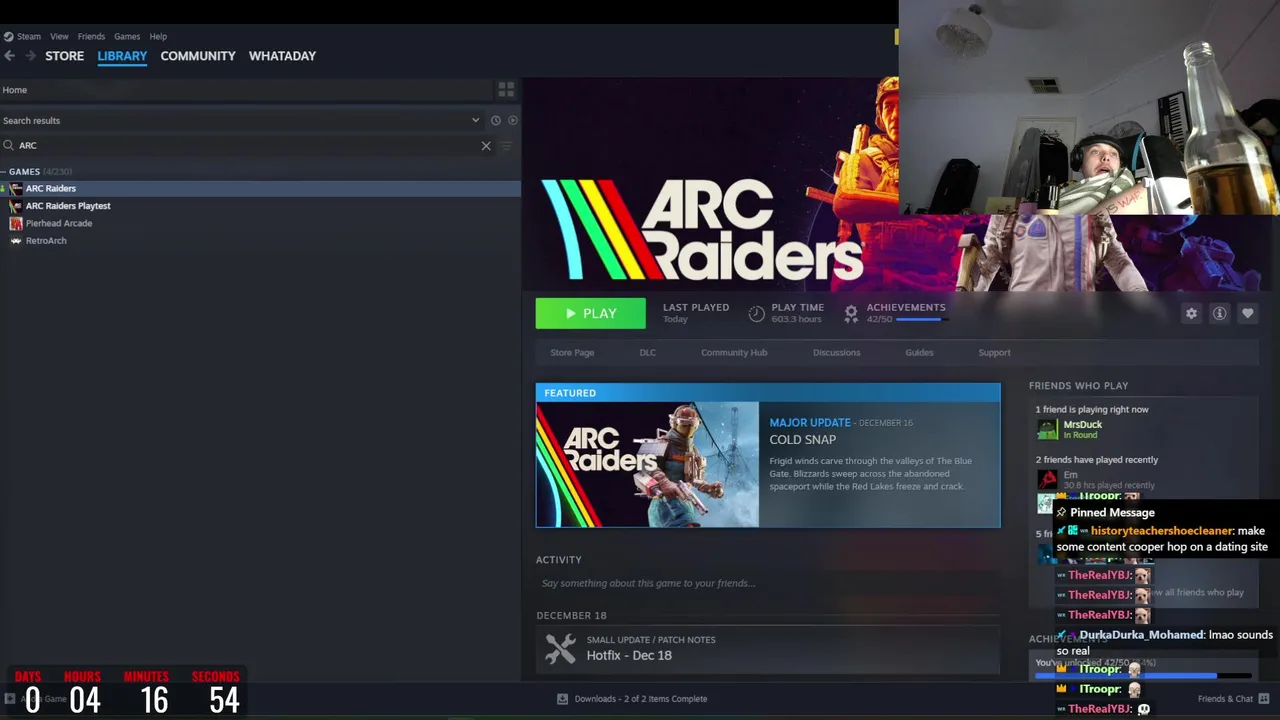Open MrsDuck friend avatar

pos(1047,429)
